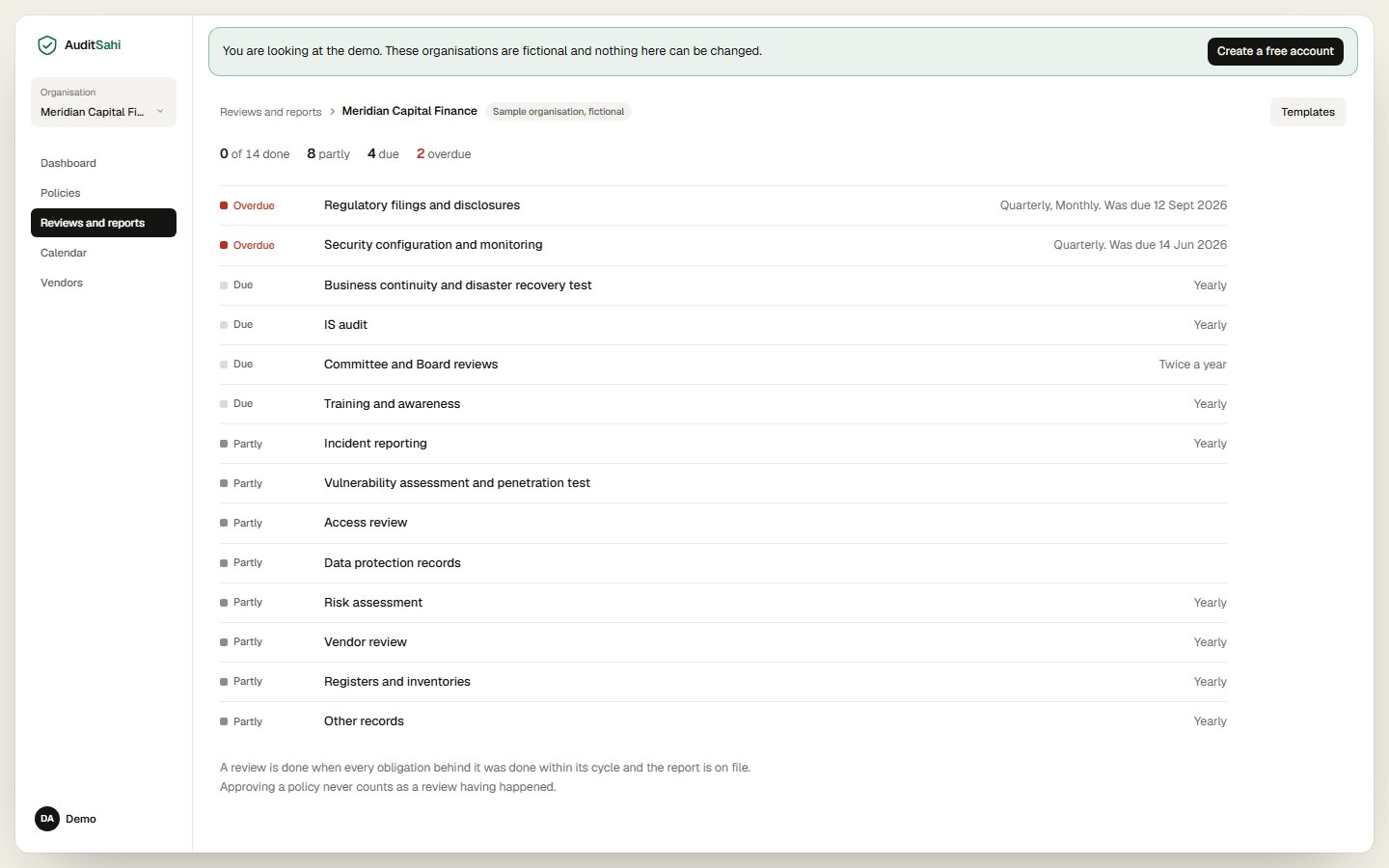Screen dimensions: 1389x868
Task: Select the IS audit row
Action: (723, 325)
